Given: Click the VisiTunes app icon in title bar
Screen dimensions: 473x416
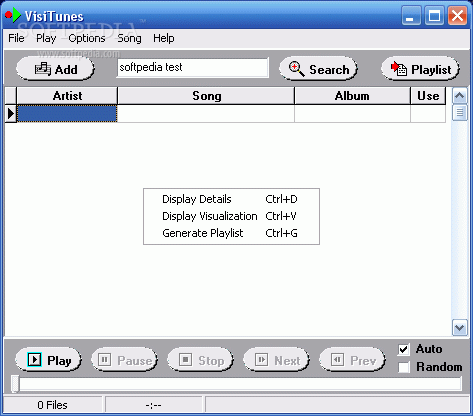Looking at the screenshot, I should click(13, 15).
